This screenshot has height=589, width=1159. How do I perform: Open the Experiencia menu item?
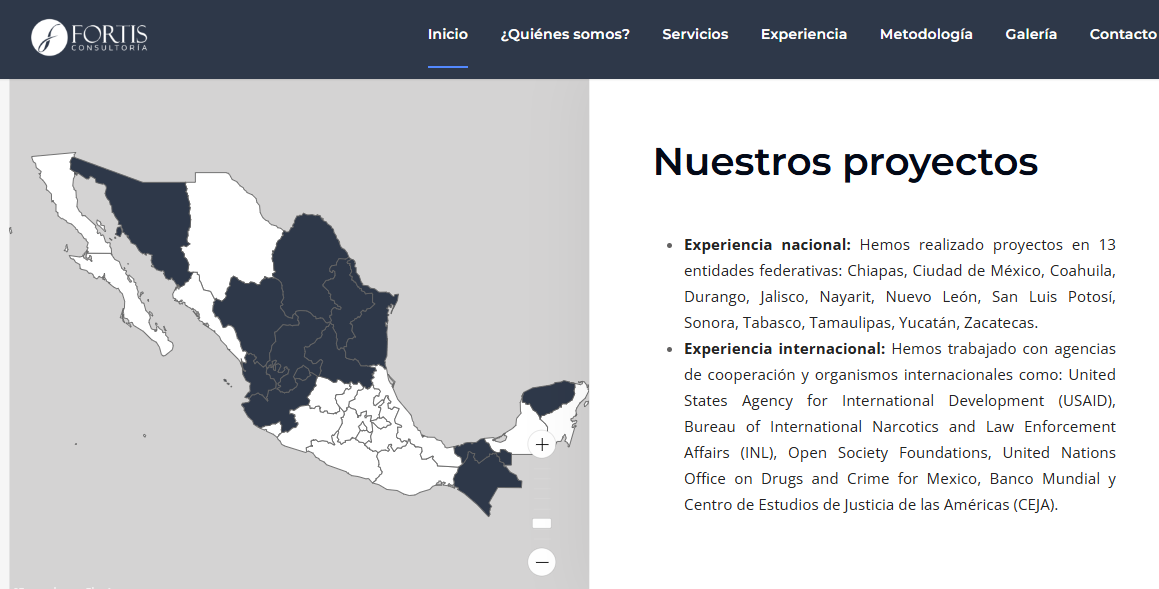tap(803, 34)
